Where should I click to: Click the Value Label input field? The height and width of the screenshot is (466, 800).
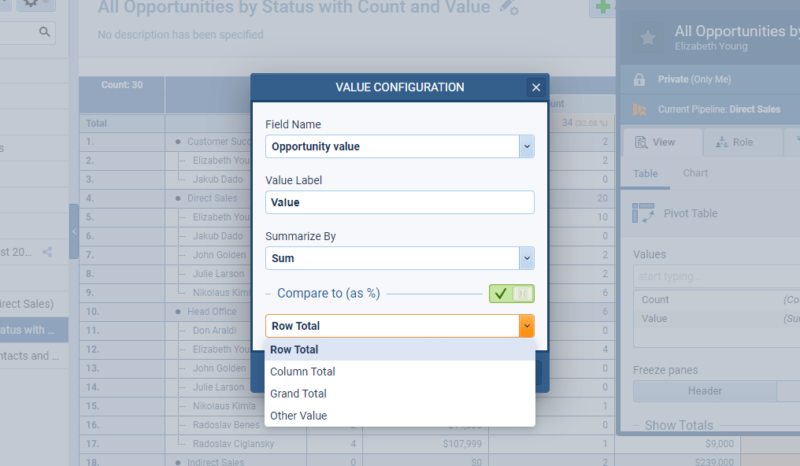399,202
